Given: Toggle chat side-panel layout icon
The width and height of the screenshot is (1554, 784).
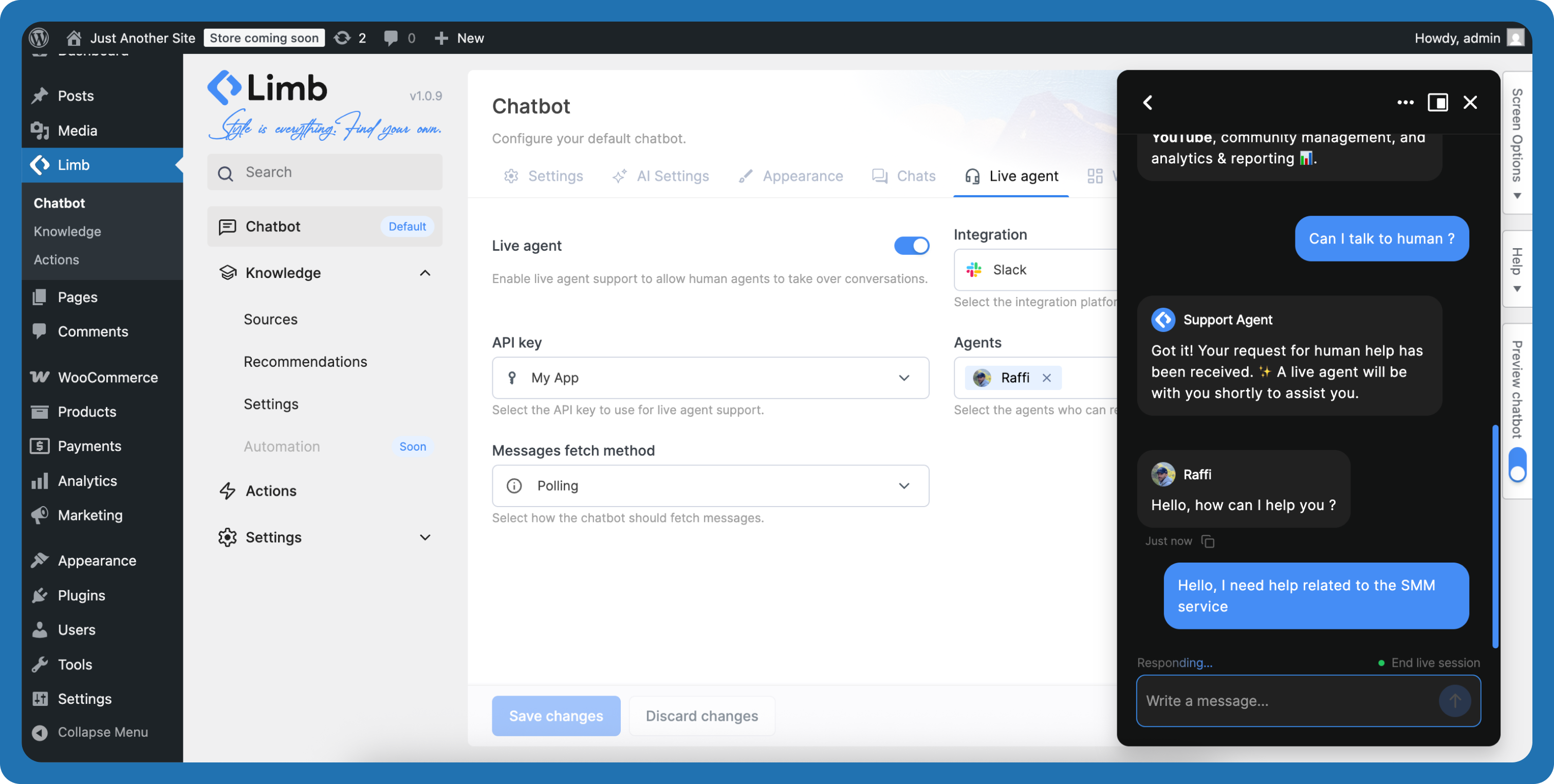Looking at the screenshot, I should point(1437,103).
